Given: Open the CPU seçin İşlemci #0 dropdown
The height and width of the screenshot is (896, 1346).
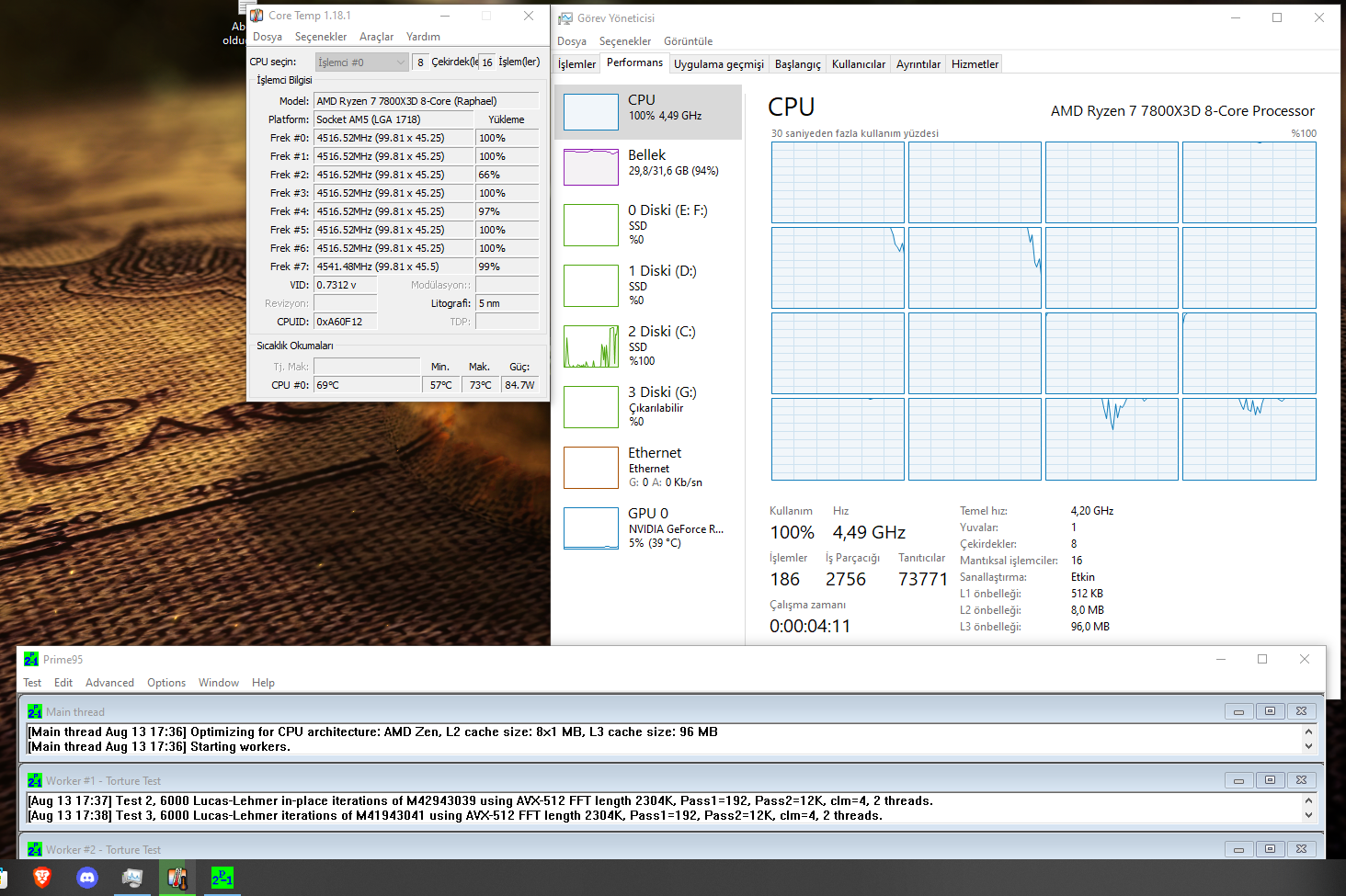Looking at the screenshot, I should point(361,62).
